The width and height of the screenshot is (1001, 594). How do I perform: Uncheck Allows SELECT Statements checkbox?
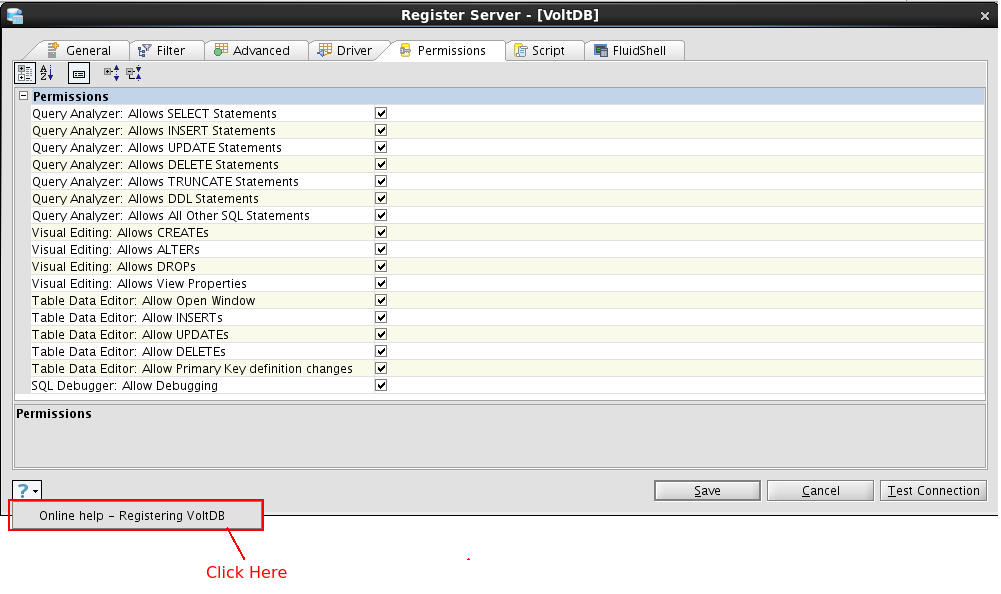coord(381,113)
